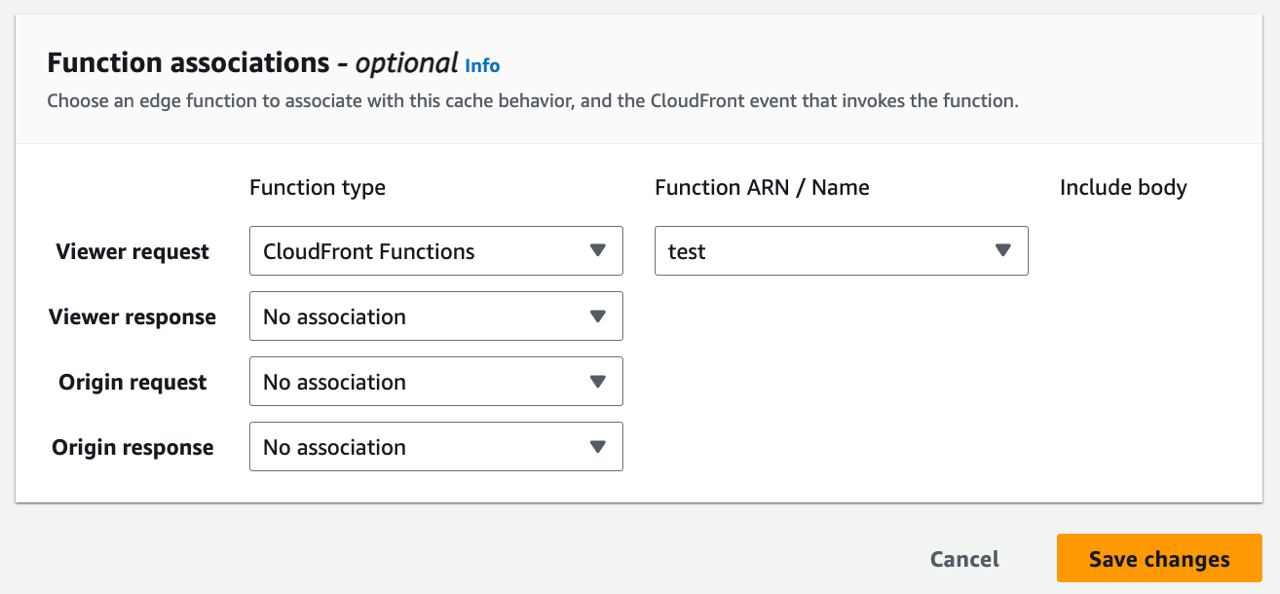Viewport: 1280px width, 594px height.
Task: Click the Function type column header
Action: click(x=317, y=188)
